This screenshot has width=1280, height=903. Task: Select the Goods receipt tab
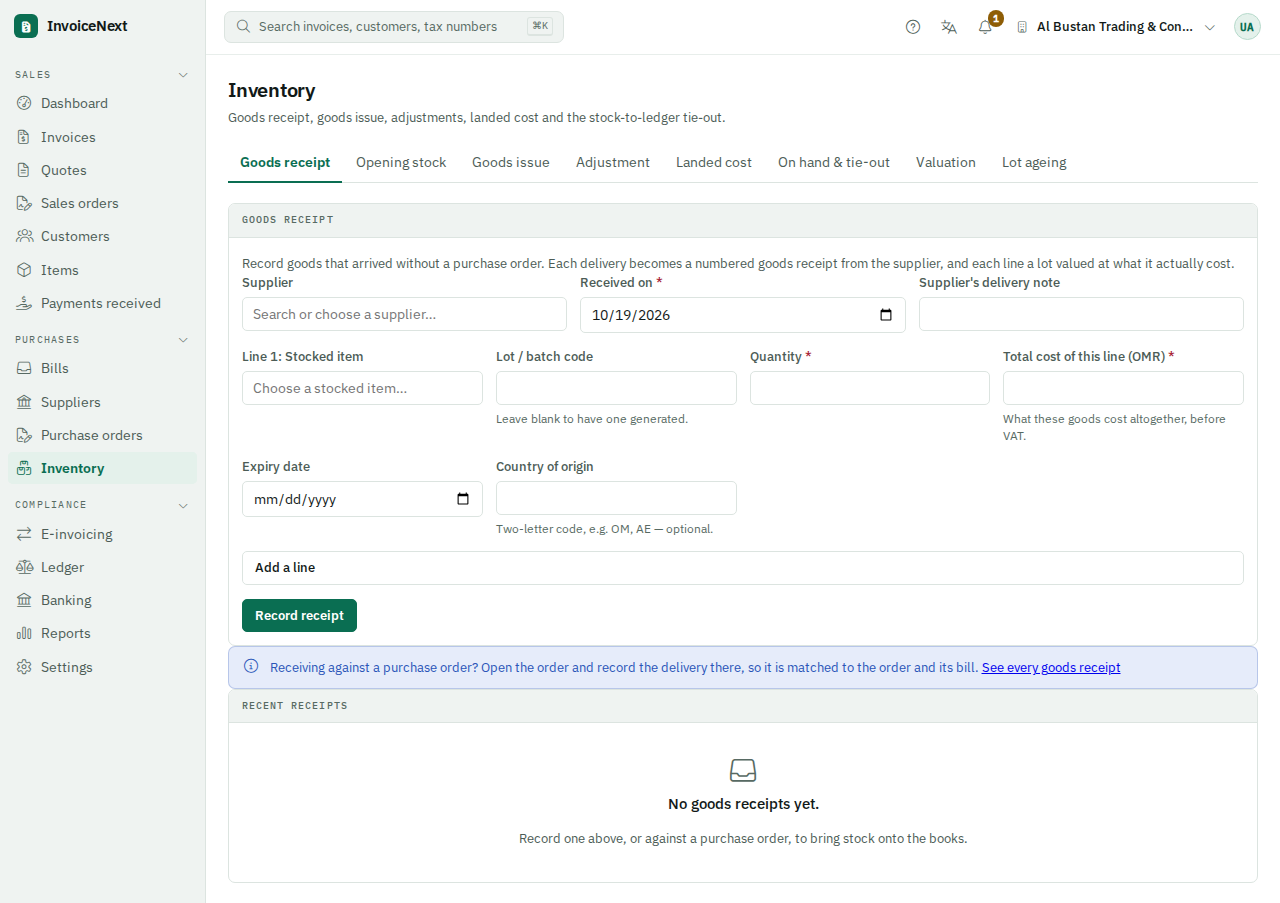tap(285, 162)
